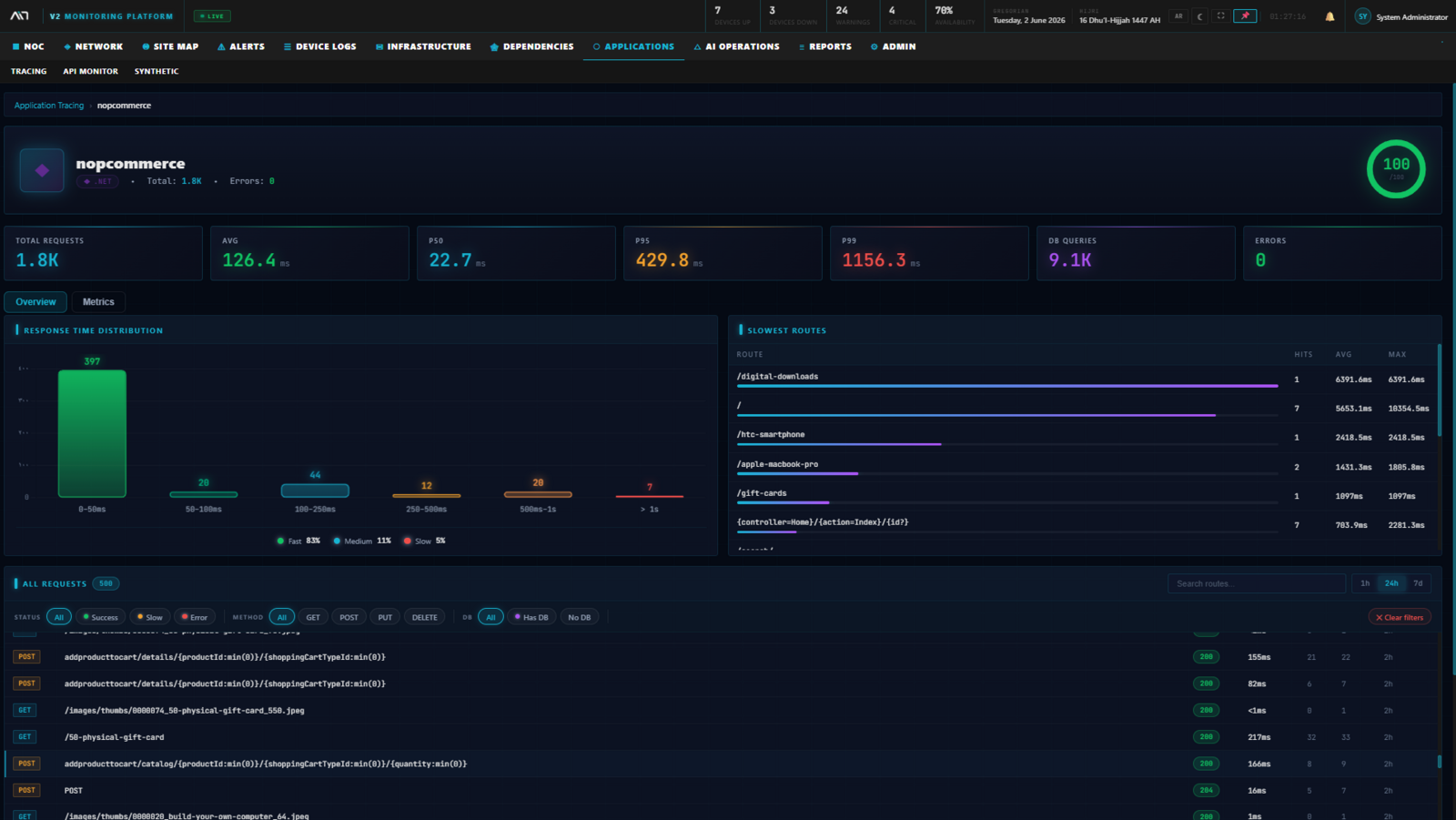
Task: Switch to the Synthetic sub-tab
Action: [157, 71]
